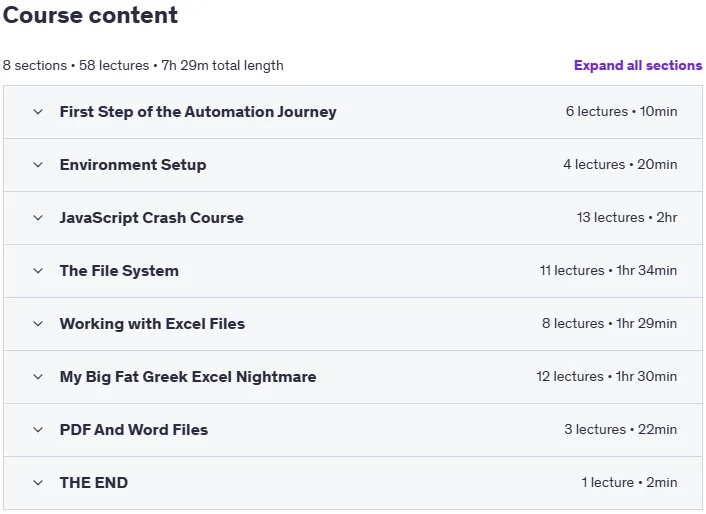This screenshot has height=514, width=706.
Task: Click the chevron next to The File System
Action: (38, 271)
